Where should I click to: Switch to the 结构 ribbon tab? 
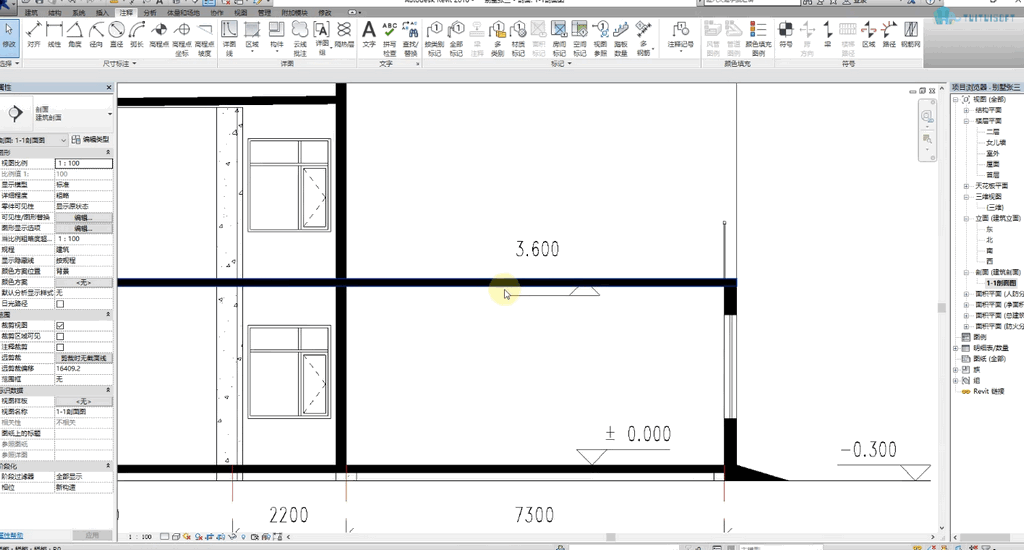(55, 12)
